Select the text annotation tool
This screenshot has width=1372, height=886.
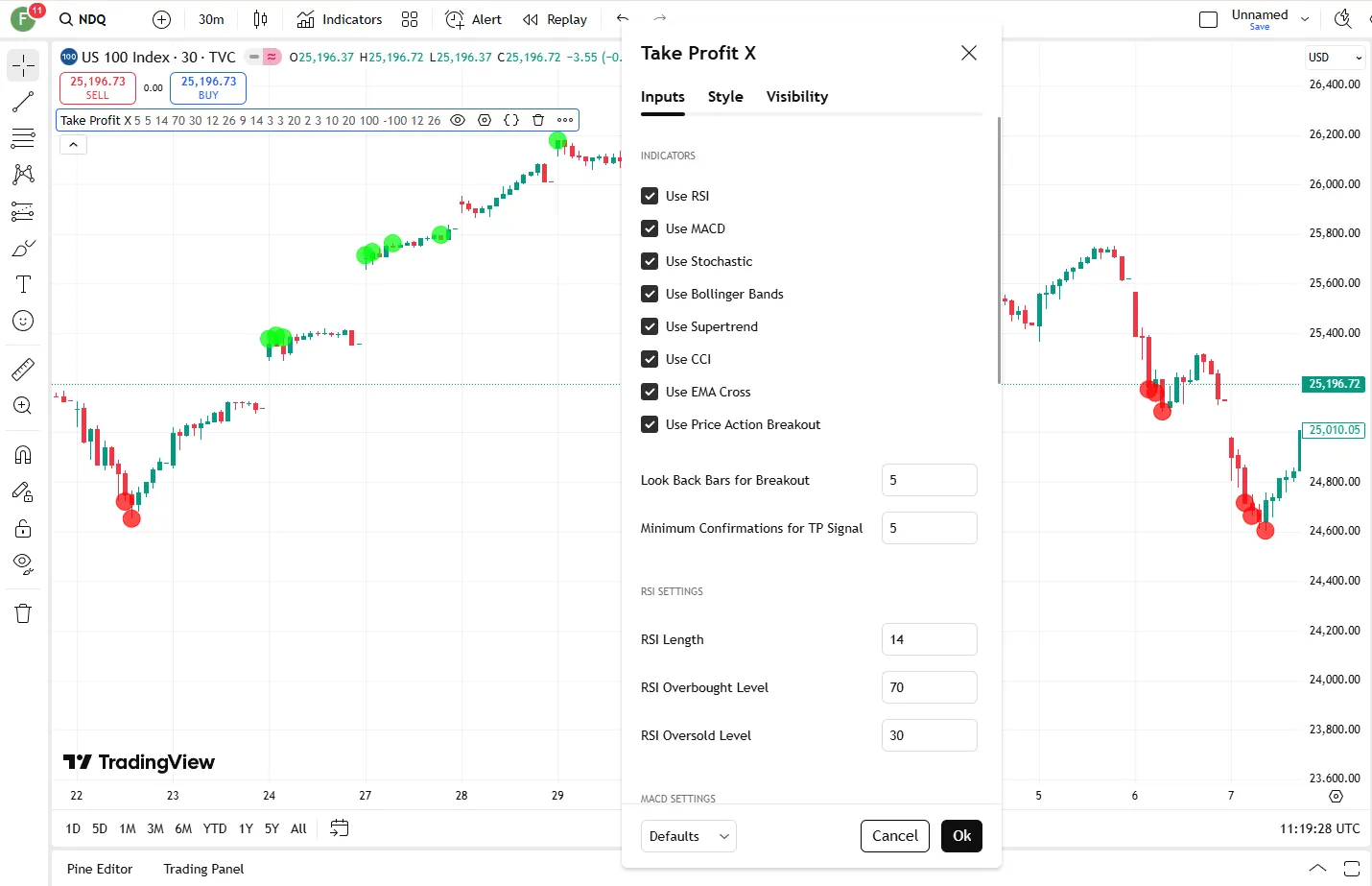(x=23, y=284)
